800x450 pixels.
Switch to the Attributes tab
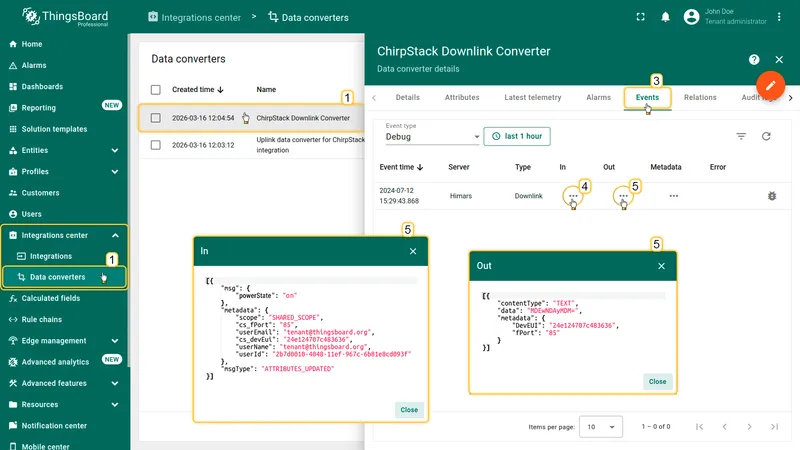(462, 97)
